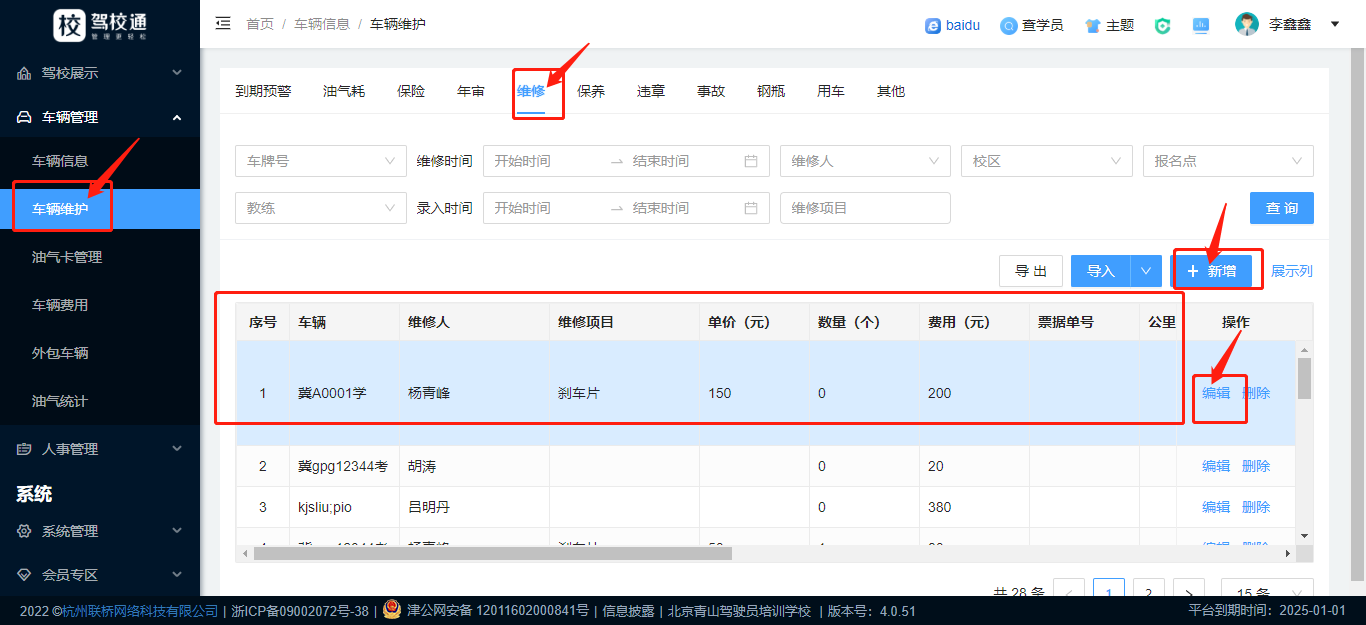The height and width of the screenshot is (625, 1366).
Task: Delete the 冀A0001学 row
Action: (x=1256, y=393)
